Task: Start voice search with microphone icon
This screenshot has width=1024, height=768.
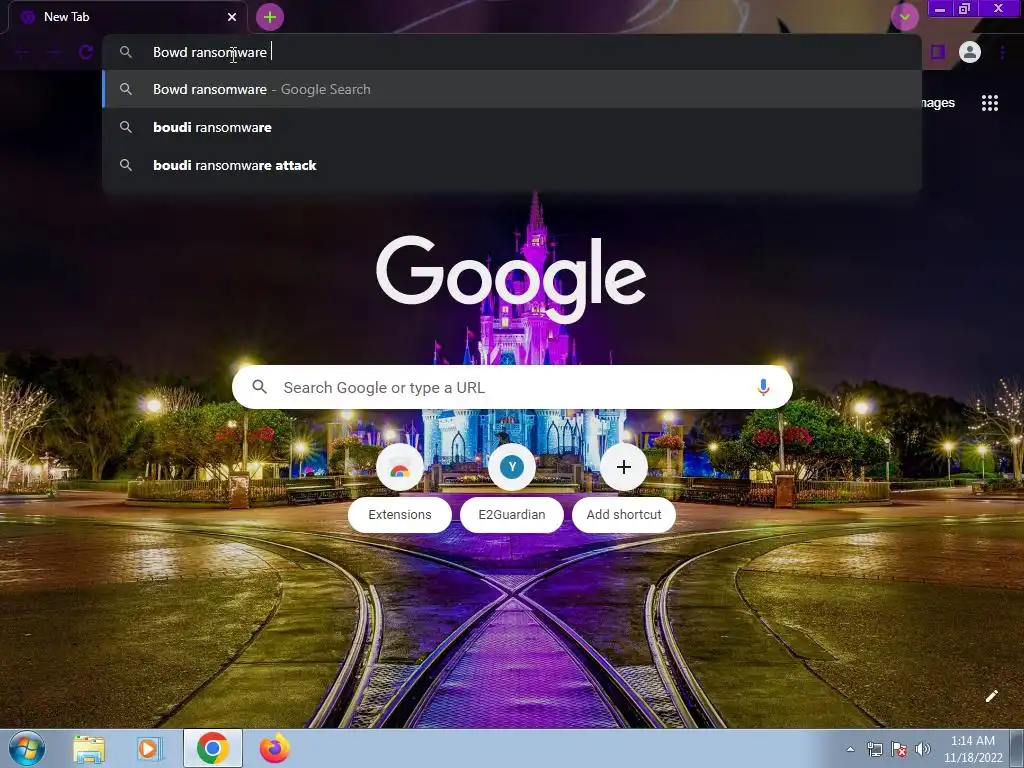Action: (x=763, y=387)
